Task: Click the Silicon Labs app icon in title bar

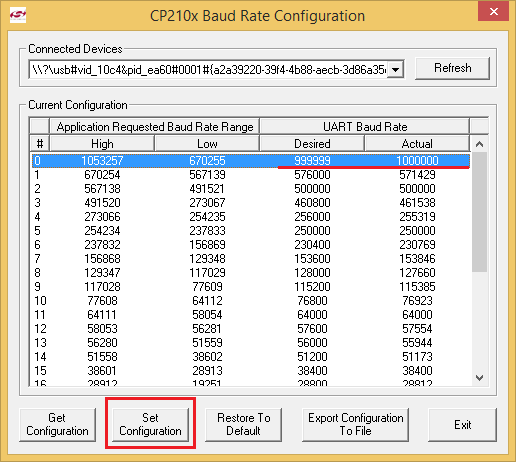Action: tap(18, 15)
